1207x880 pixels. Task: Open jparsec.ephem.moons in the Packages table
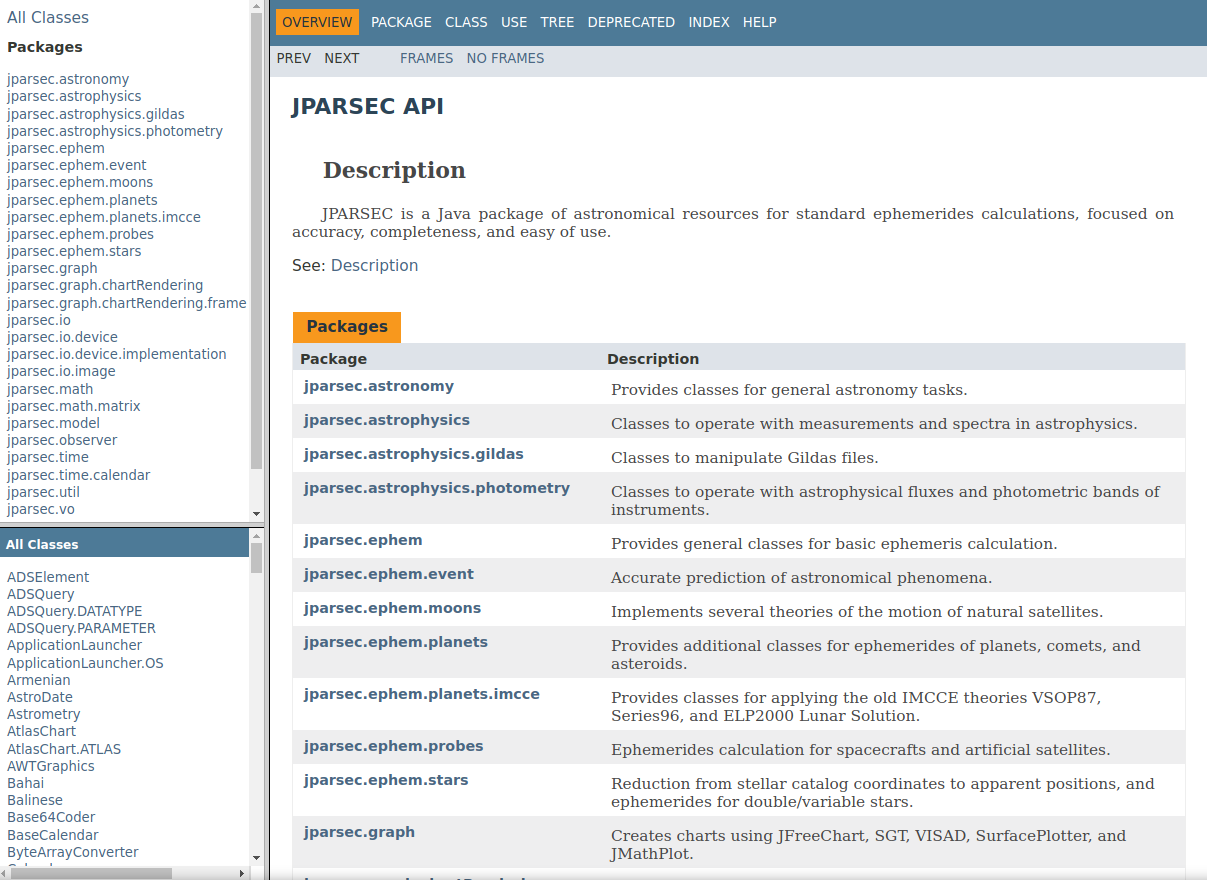tap(392, 608)
